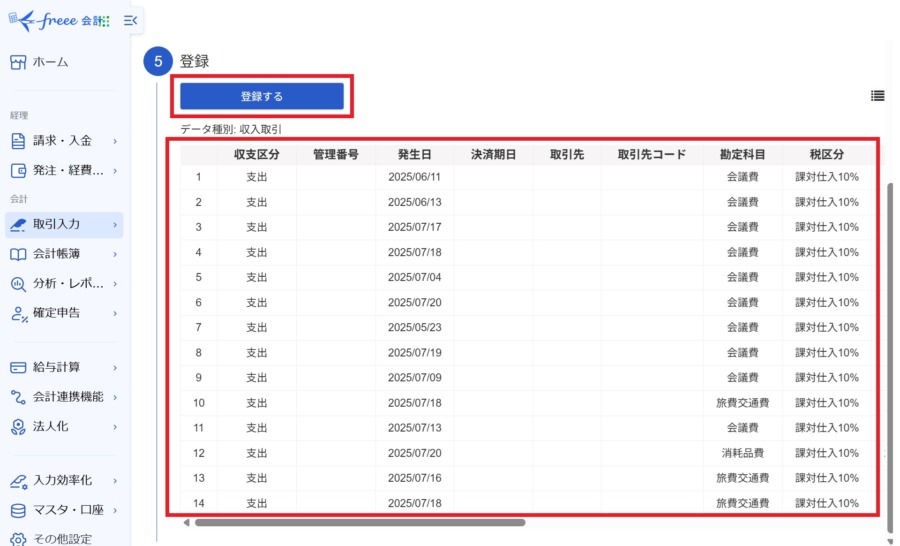Image resolution: width=900 pixels, height=546 pixels.
Task: Click the date 2025/07/13 in row 11
Action: coord(414,428)
